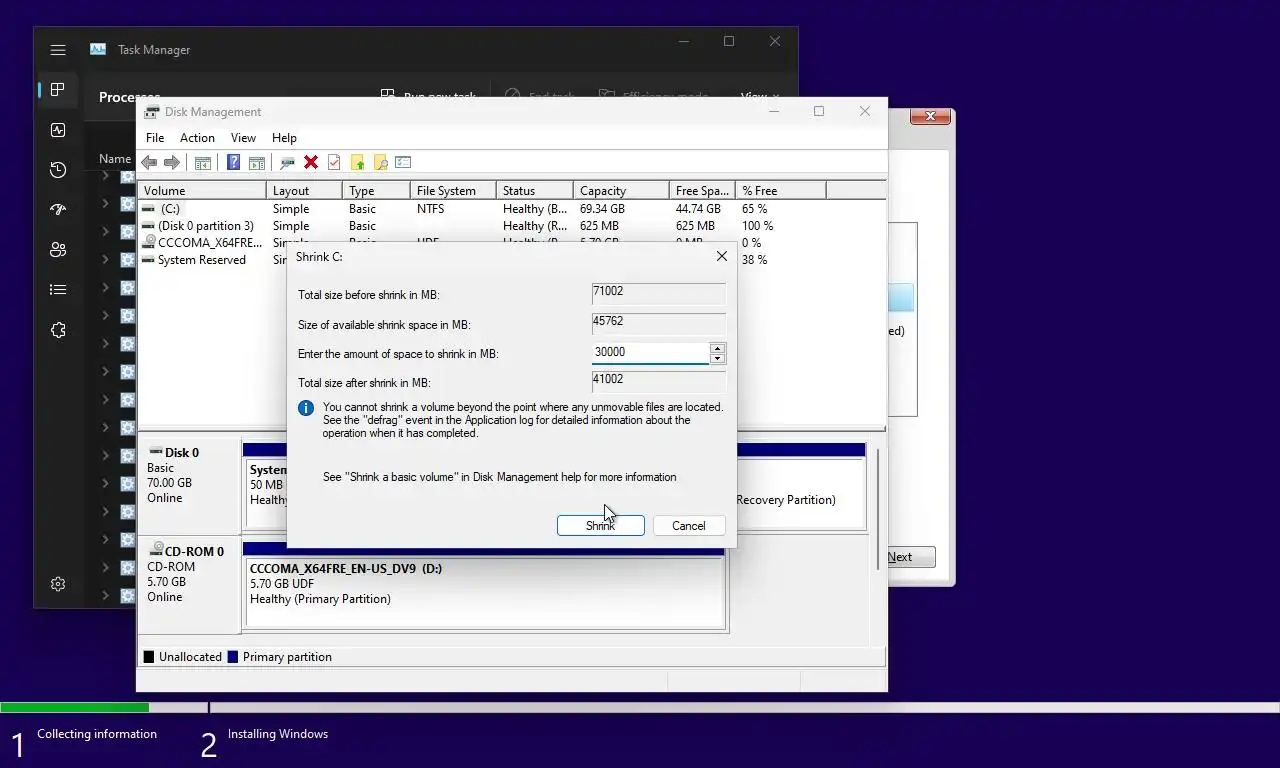Click the 625 MB capacity cell

(599, 226)
